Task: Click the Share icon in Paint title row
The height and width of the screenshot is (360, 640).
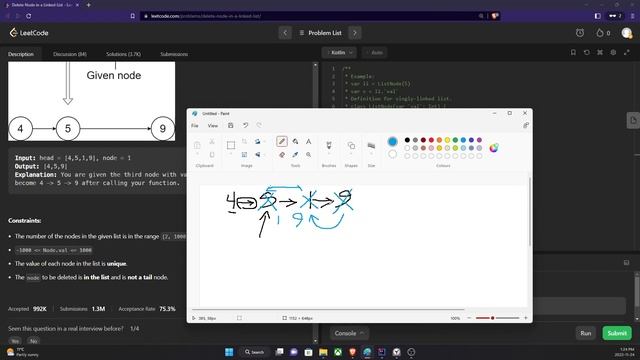Action: pyautogui.click(x=526, y=126)
